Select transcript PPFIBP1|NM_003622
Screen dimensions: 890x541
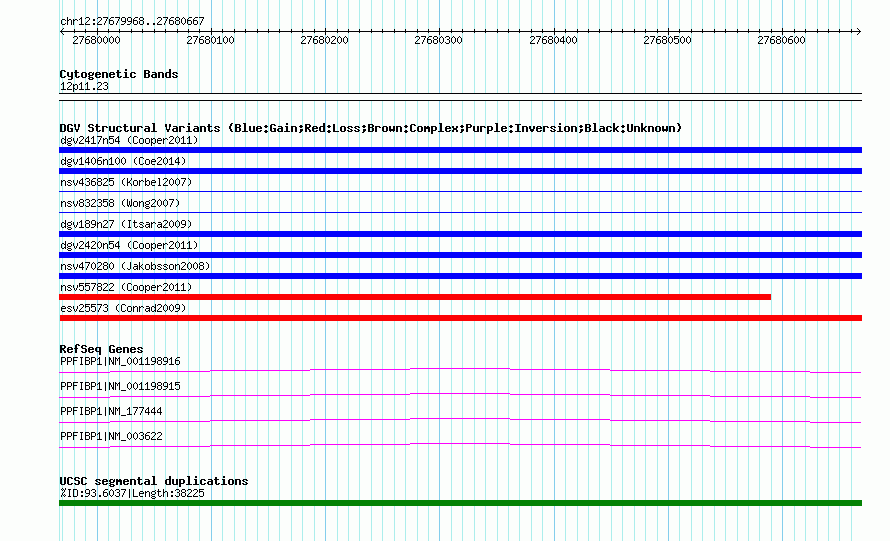(111, 437)
